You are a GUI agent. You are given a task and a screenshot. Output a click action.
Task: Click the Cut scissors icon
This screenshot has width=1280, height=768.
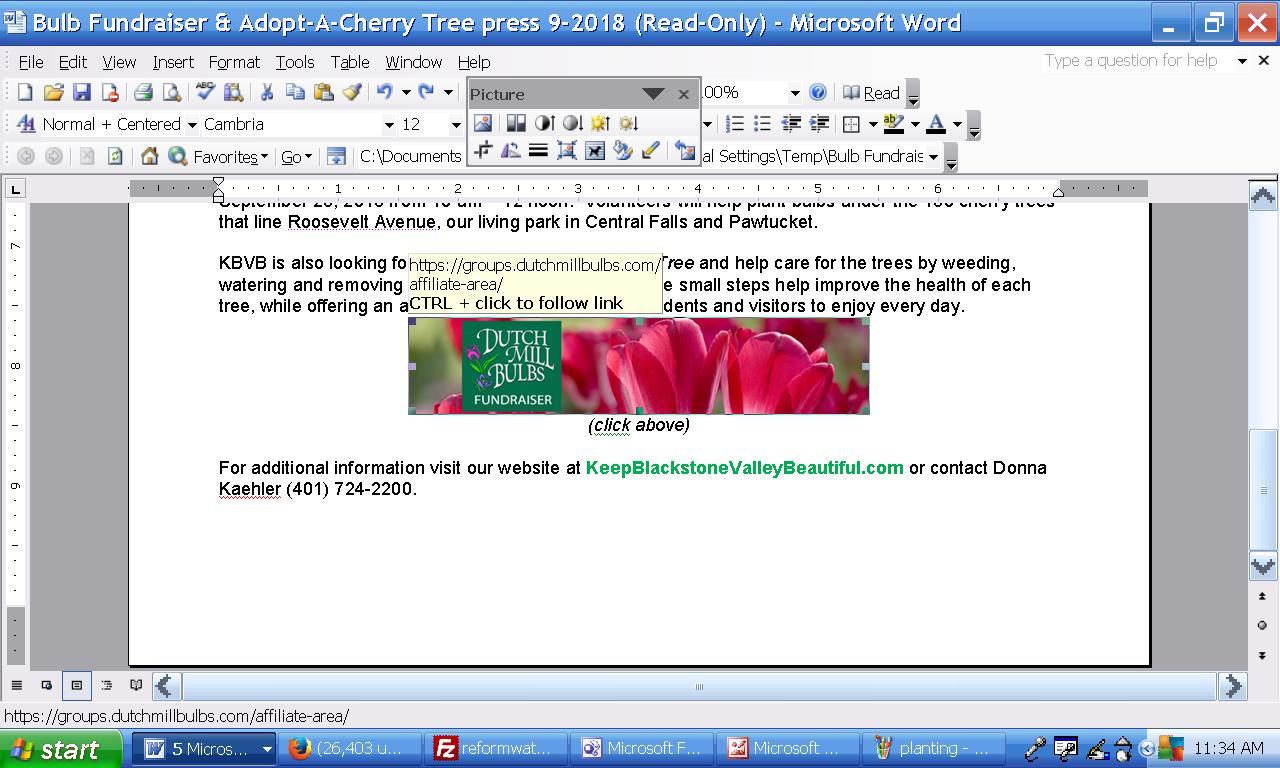(x=267, y=92)
